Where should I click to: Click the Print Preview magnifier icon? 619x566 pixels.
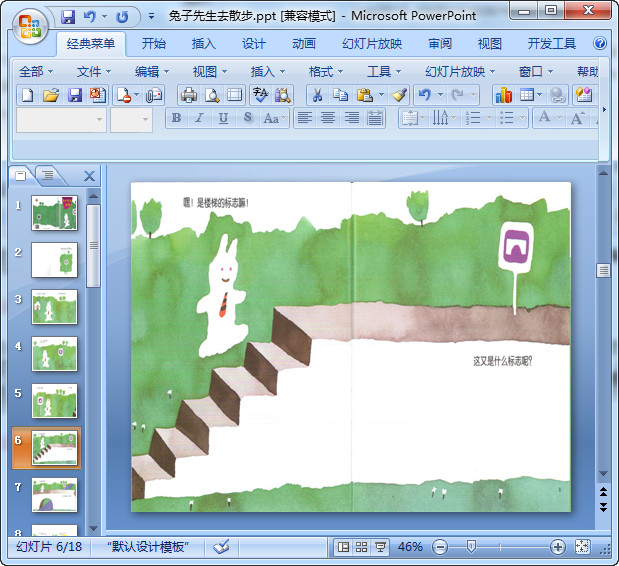212,95
